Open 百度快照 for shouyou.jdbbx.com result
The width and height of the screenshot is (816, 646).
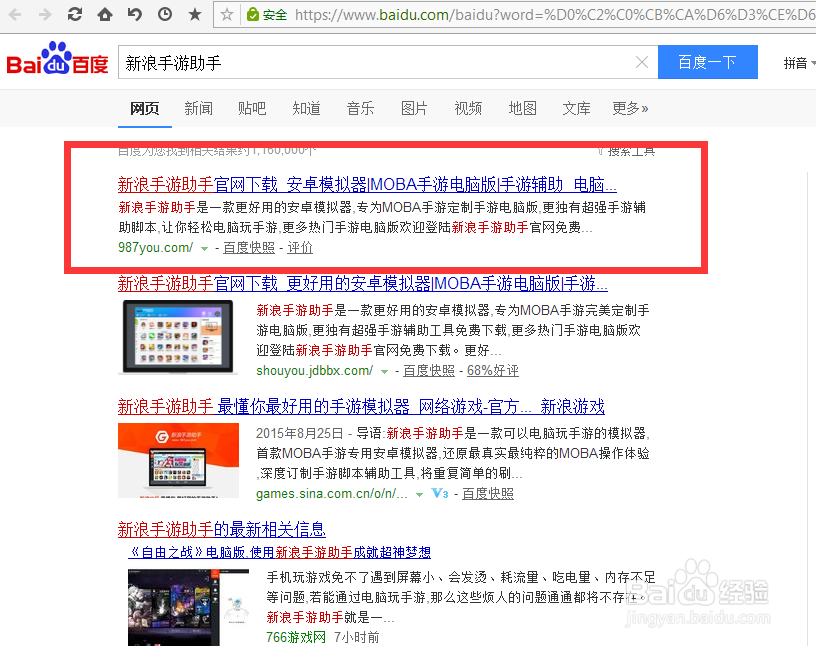[429, 370]
